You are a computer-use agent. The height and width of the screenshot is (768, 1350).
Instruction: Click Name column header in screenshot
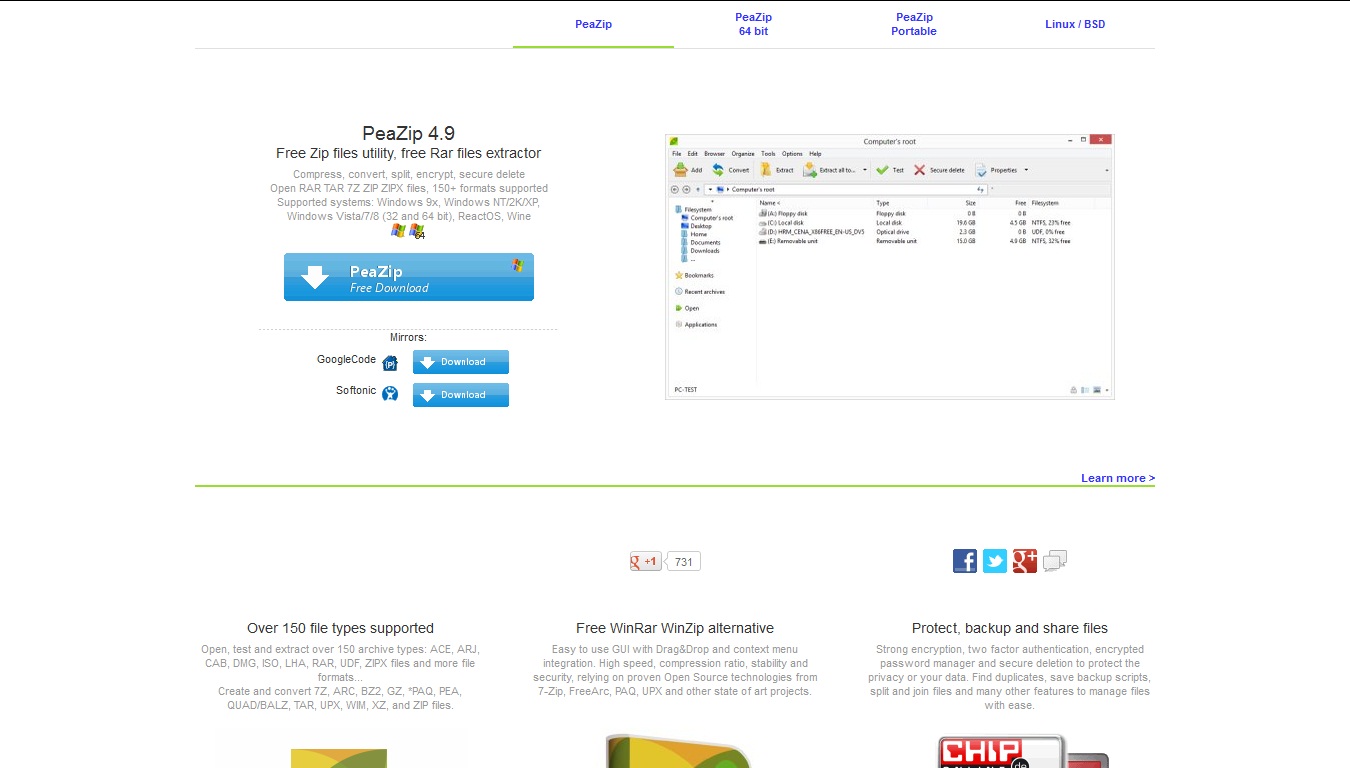pos(769,203)
